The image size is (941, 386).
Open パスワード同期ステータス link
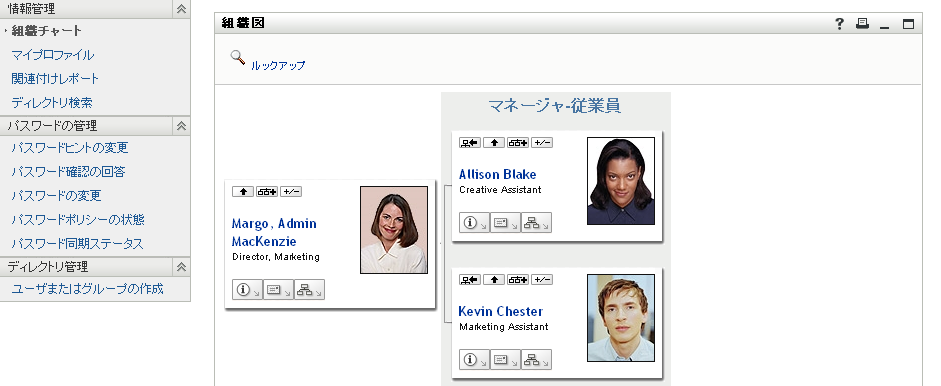coord(77,244)
